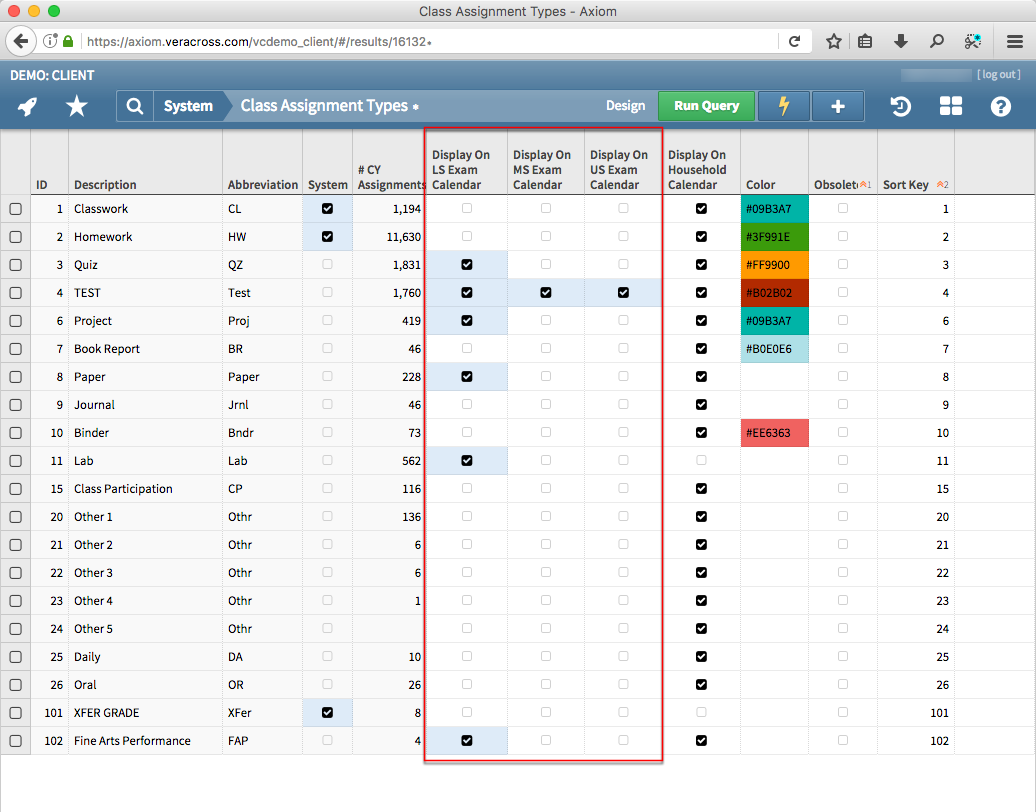Open the history clock icon
Image resolution: width=1036 pixels, height=812 pixels.
901,106
